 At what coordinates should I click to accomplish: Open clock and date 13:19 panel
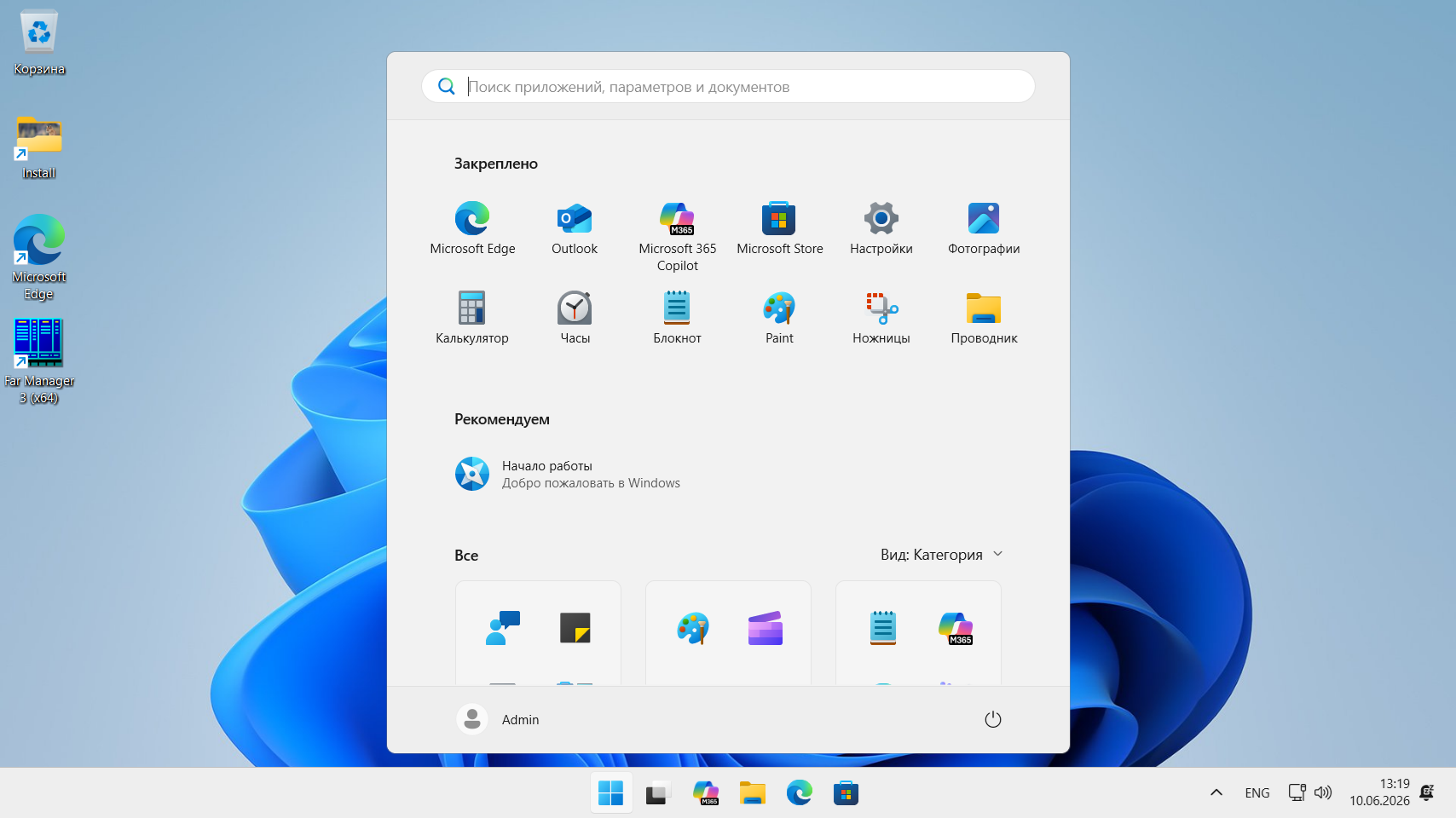point(1379,792)
